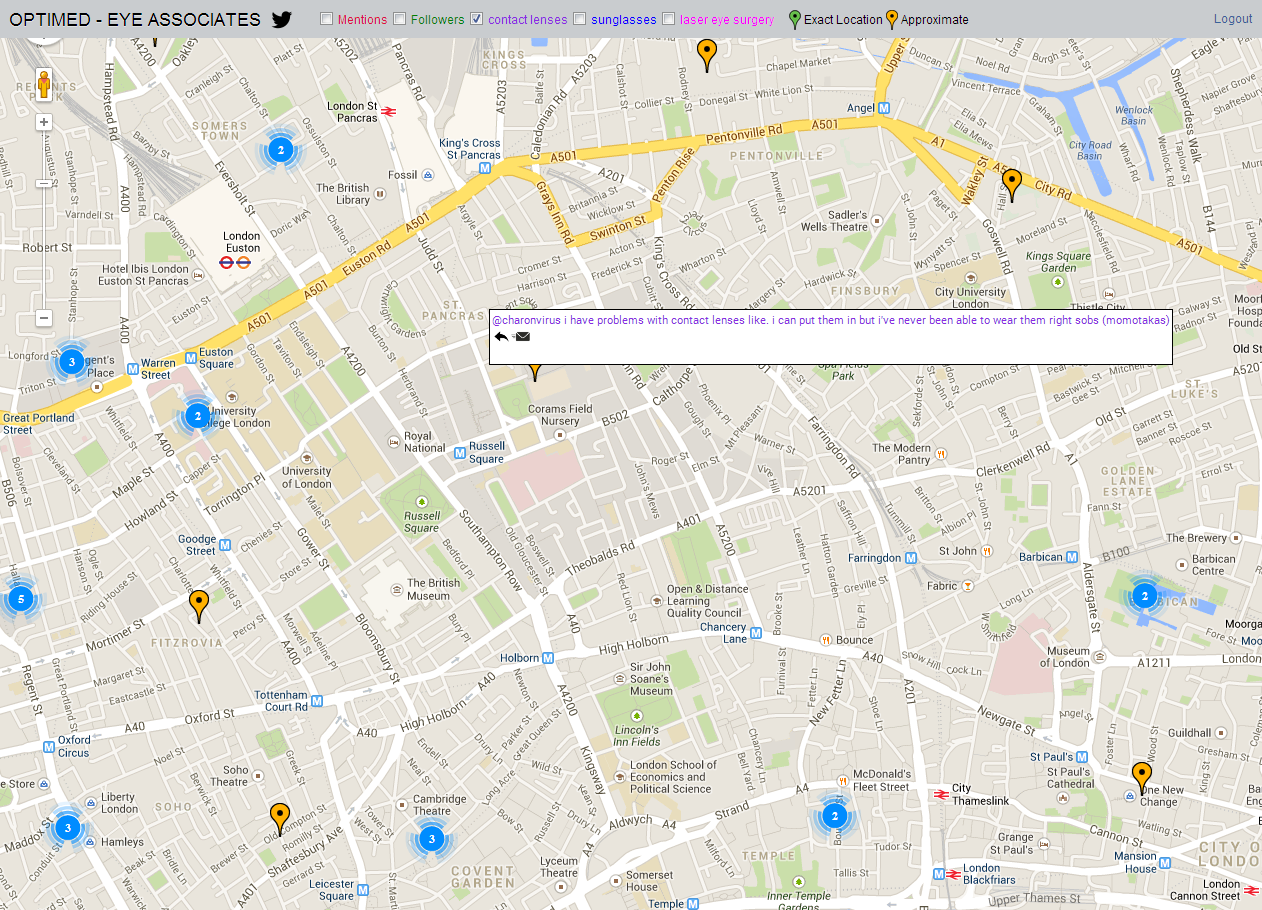Select the orange pin in Fitzrovia
This screenshot has width=1262, height=910.
pos(199,606)
